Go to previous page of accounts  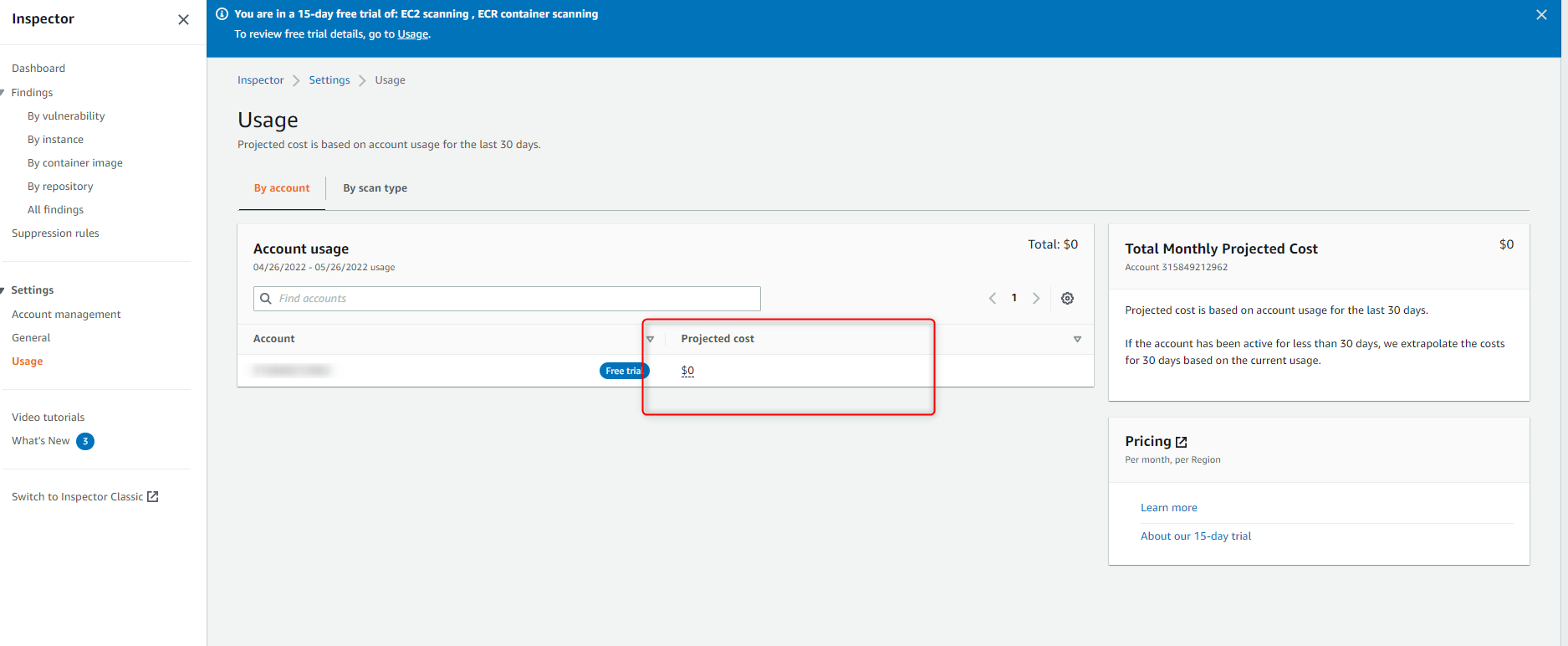[993, 298]
